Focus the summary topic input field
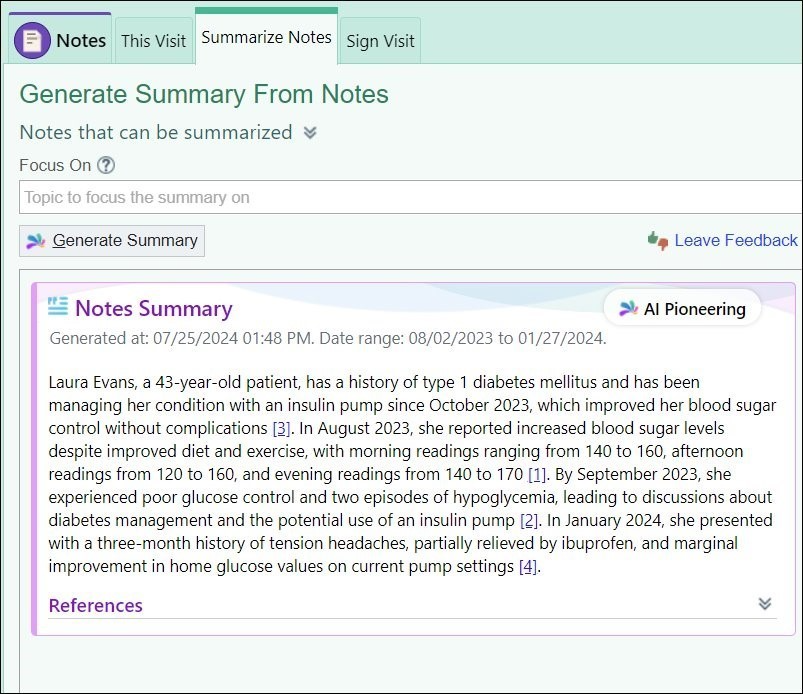The width and height of the screenshot is (803, 694). (x=411, y=197)
